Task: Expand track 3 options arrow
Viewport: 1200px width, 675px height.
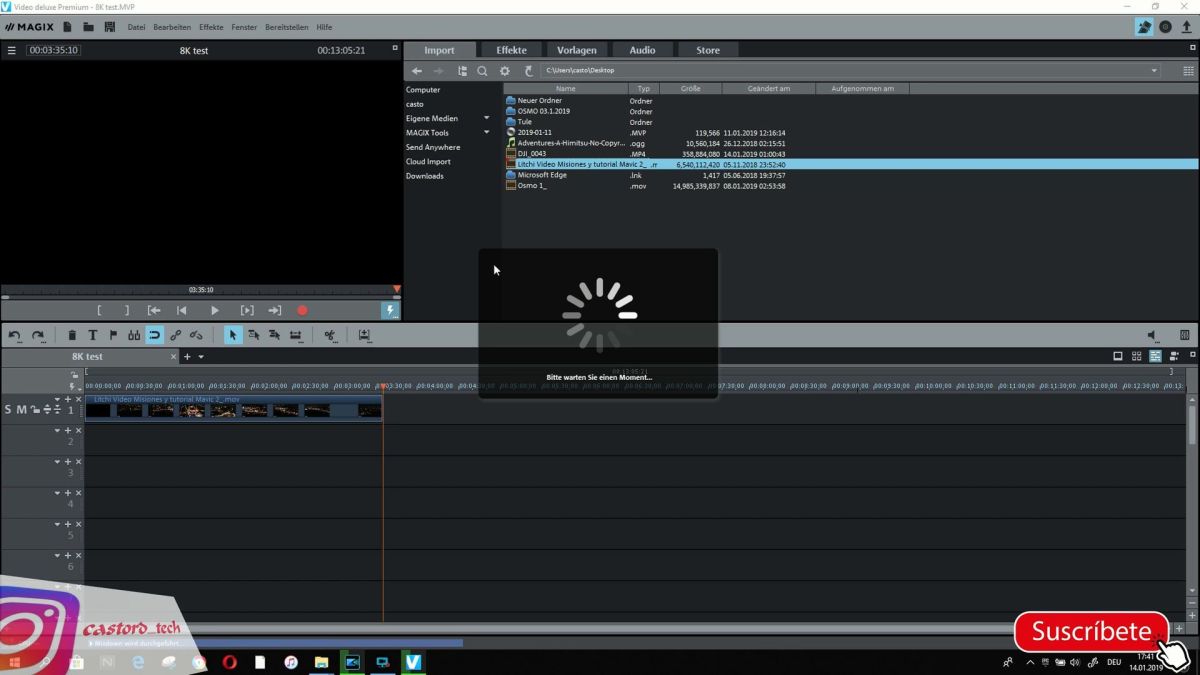Action: click(57, 462)
